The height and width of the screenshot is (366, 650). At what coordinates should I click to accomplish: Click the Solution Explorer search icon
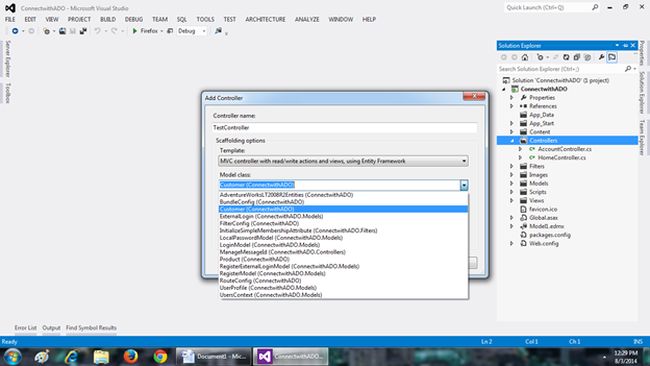point(628,69)
